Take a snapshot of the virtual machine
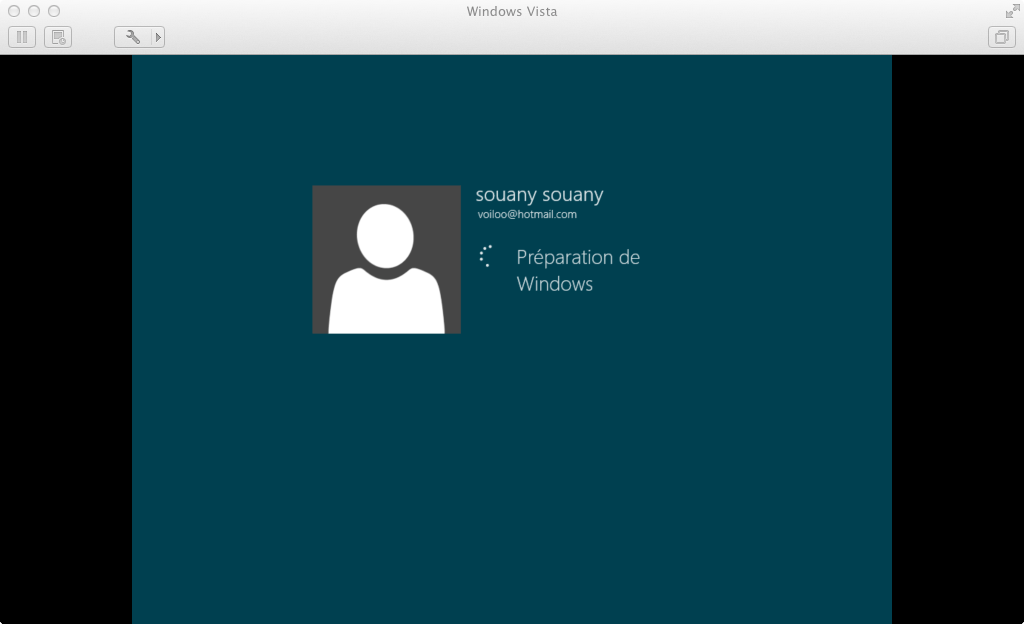 tap(58, 37)
